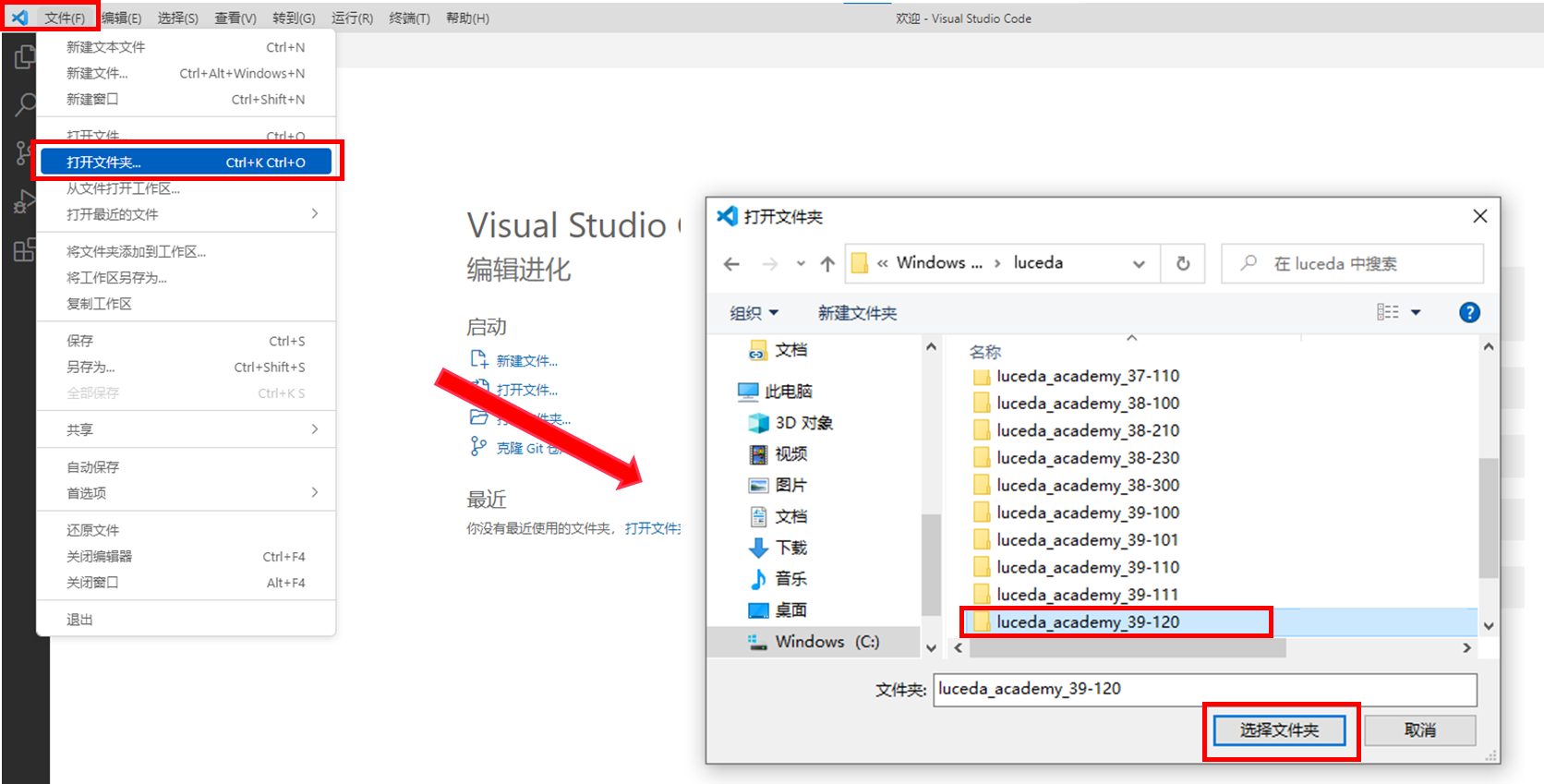Open the recent locations dropdown arrow
1544x784 pixels.
click(801, 264)
